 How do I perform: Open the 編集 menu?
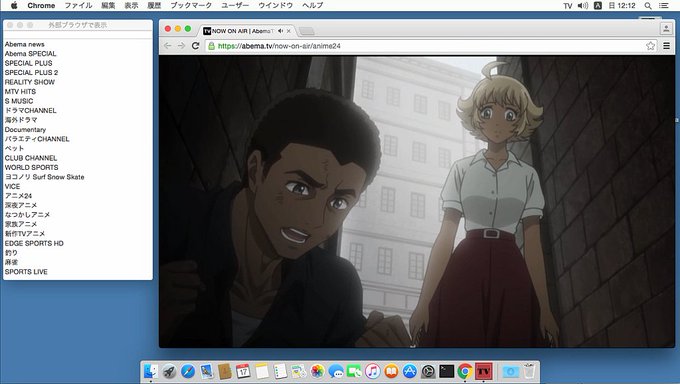[x=108, y=6]
